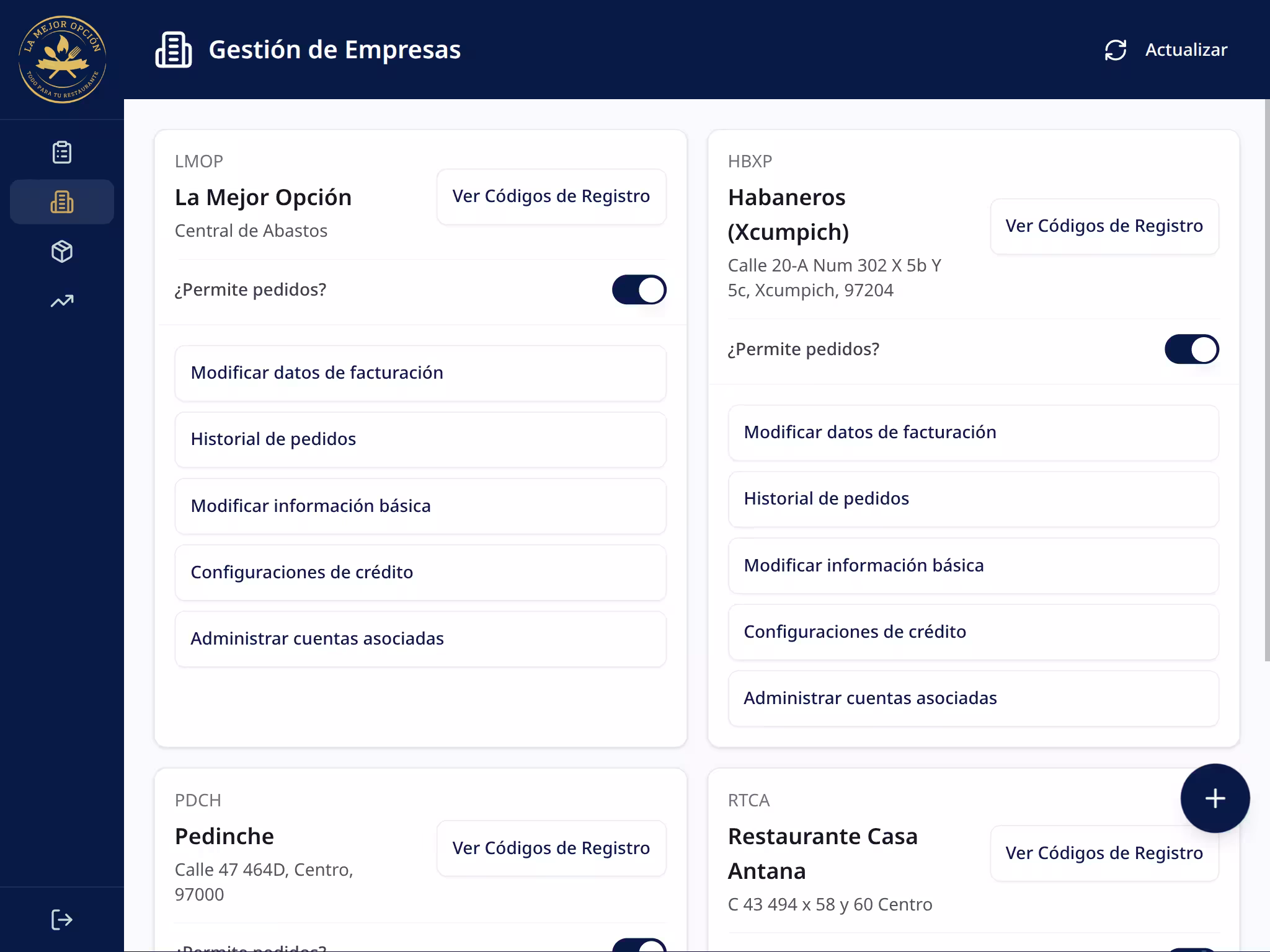The width and height of the screenshot is (1270, 952).
Task: Click the refresh icon next to Actualizar
Action: pyautogui.click(x=1116, y=49)
